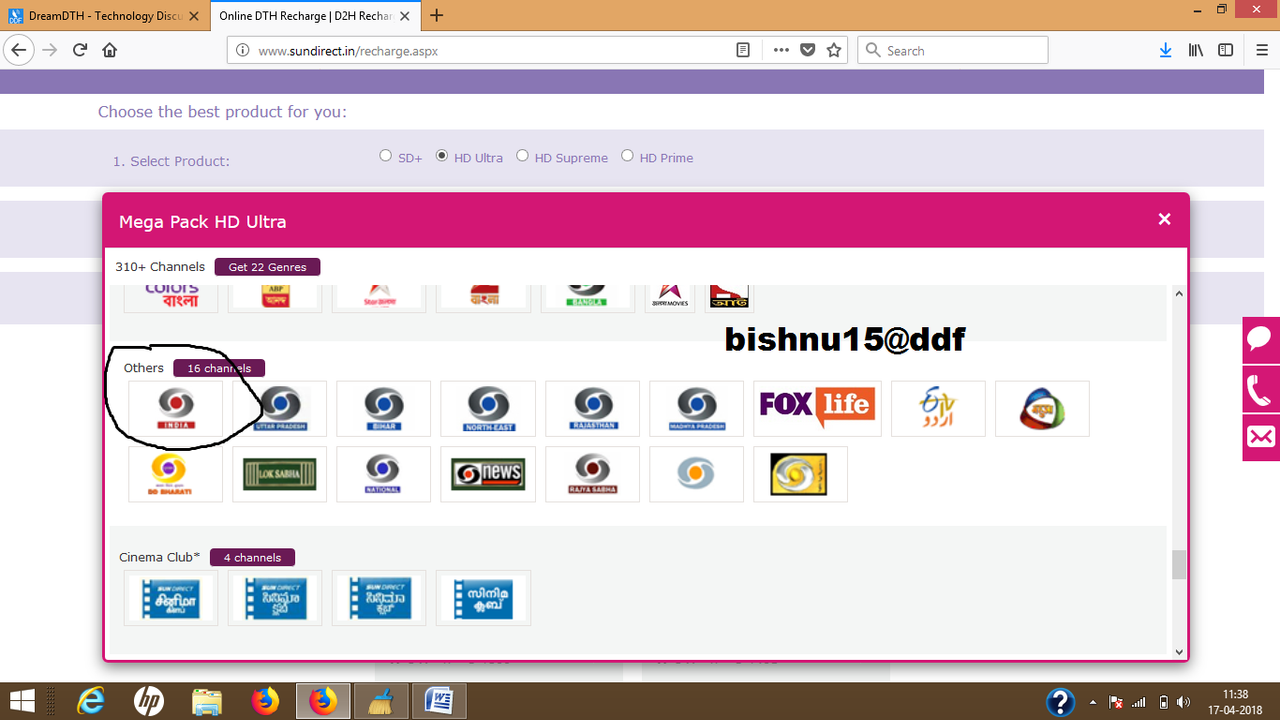Click the 16 channels badge
1280x720 pixels.
219,368
